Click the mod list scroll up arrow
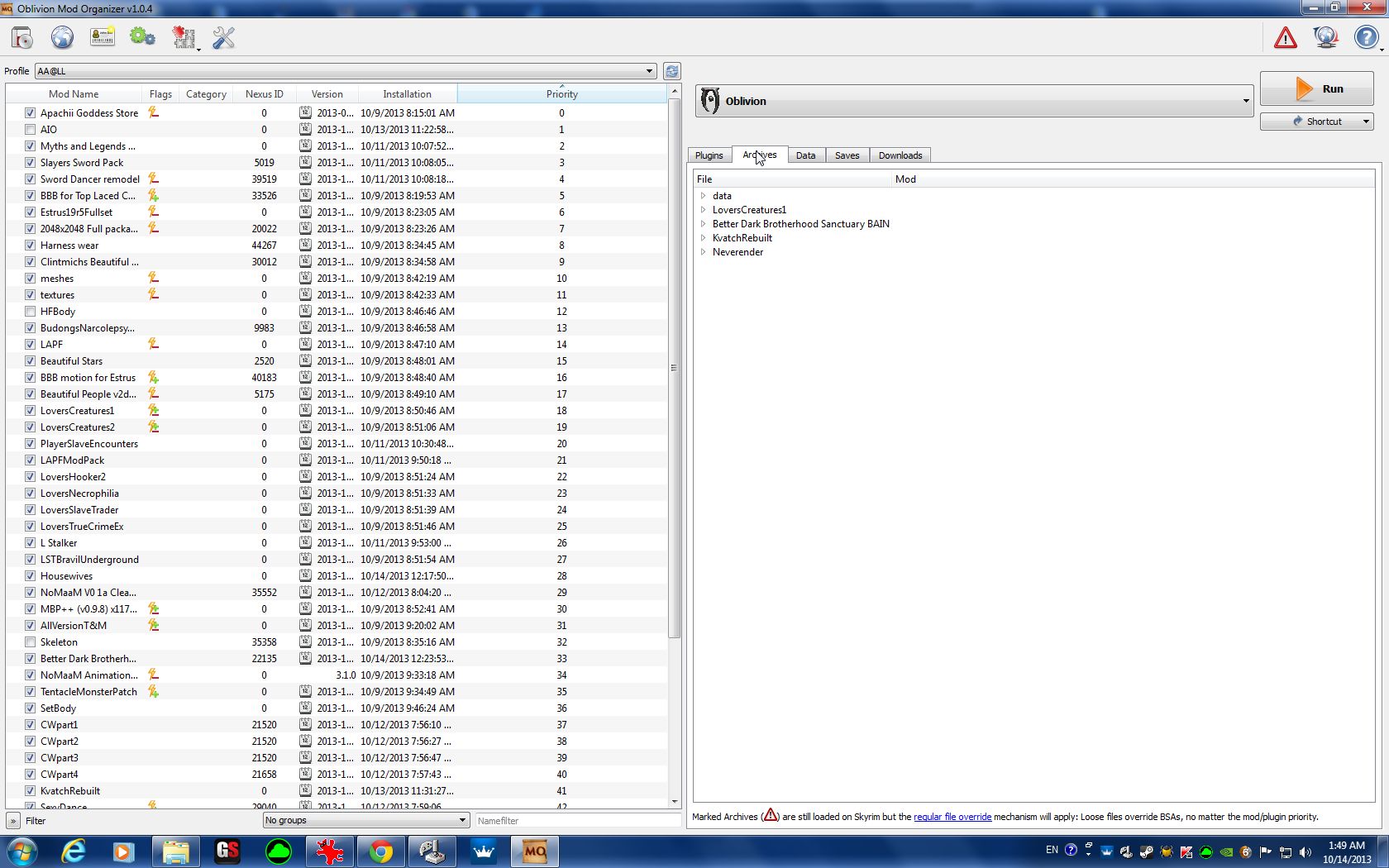Image resolution: width=1389 pixels, height=868 pixels. click(674, 90)
